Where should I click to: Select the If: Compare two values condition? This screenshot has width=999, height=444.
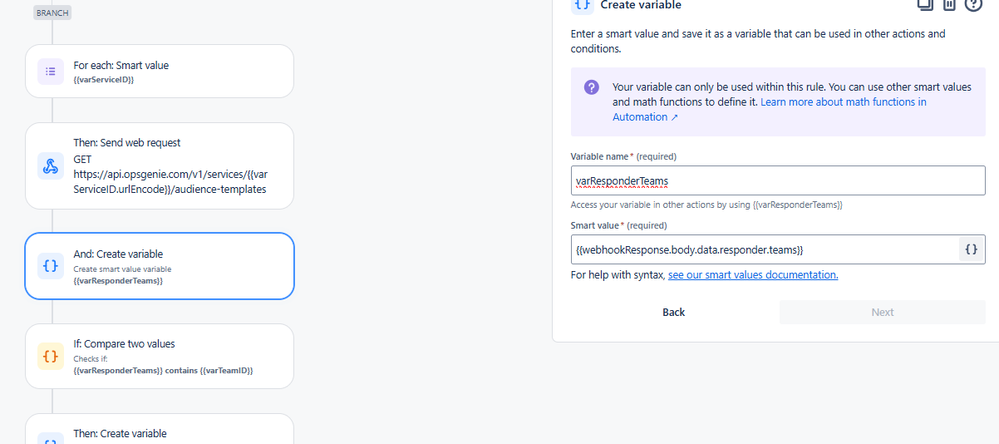click(x=159, y=356)
